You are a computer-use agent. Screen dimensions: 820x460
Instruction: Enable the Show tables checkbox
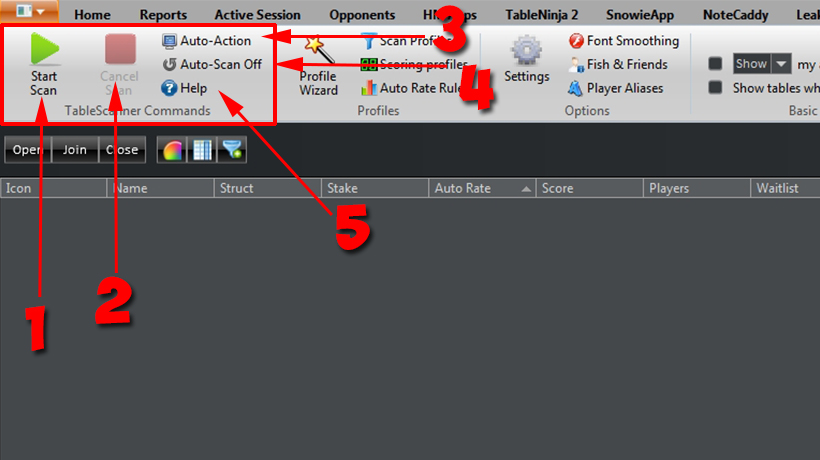point(715,87)
